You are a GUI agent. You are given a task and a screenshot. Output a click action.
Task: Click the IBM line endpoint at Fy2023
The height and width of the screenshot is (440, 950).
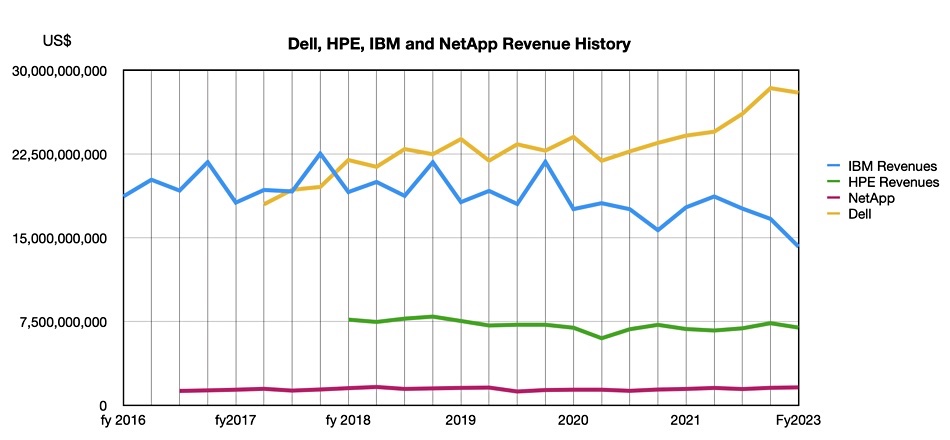797,246
